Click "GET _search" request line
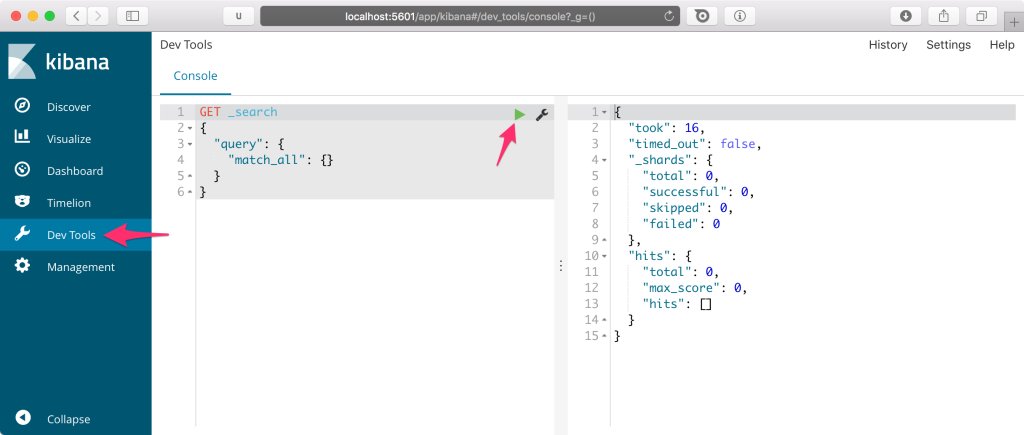The height and width of the screenshot is (435, 1024). coord(238,112)
